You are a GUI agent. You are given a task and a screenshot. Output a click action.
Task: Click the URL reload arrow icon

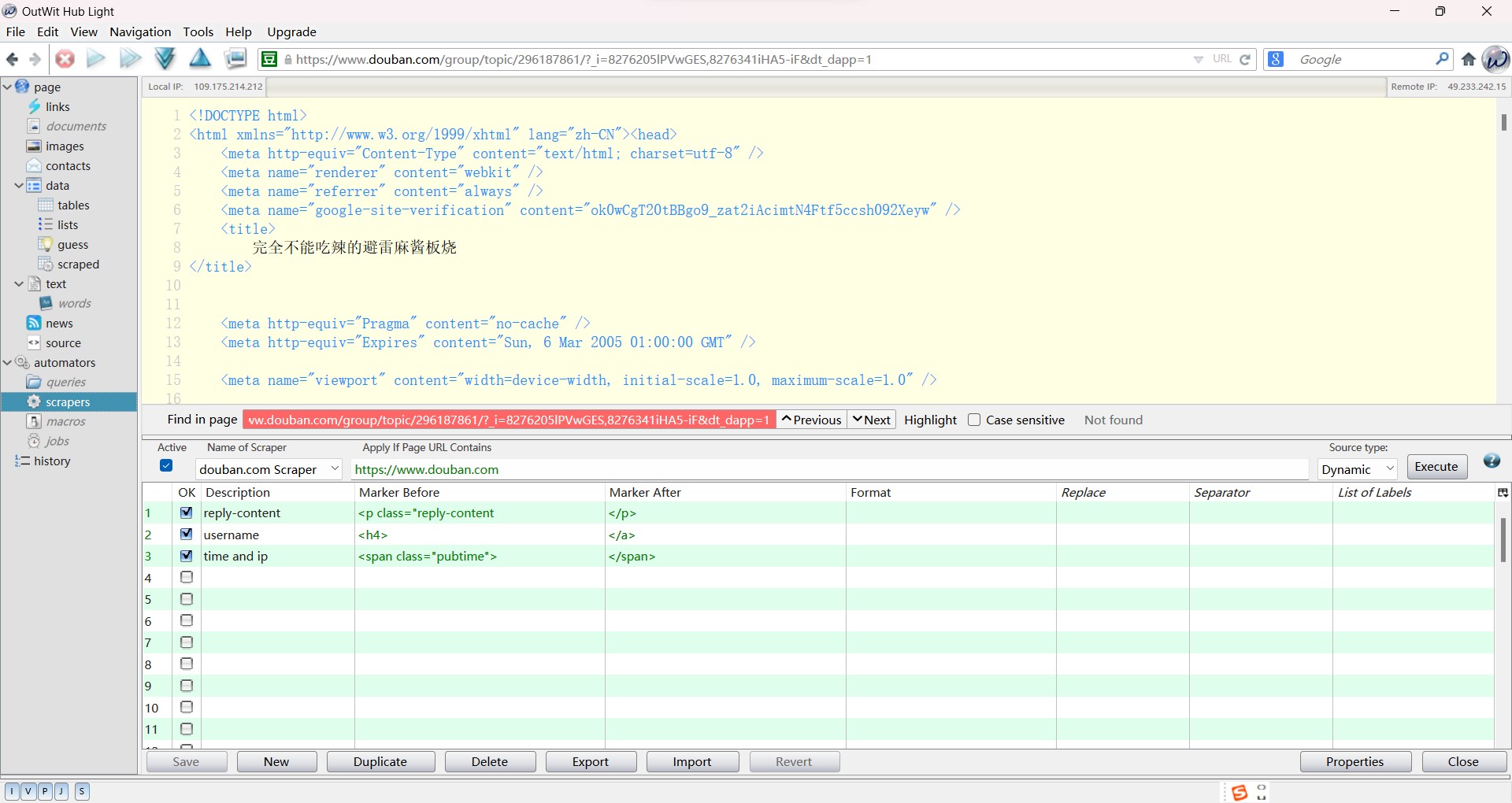point(1245,59)
